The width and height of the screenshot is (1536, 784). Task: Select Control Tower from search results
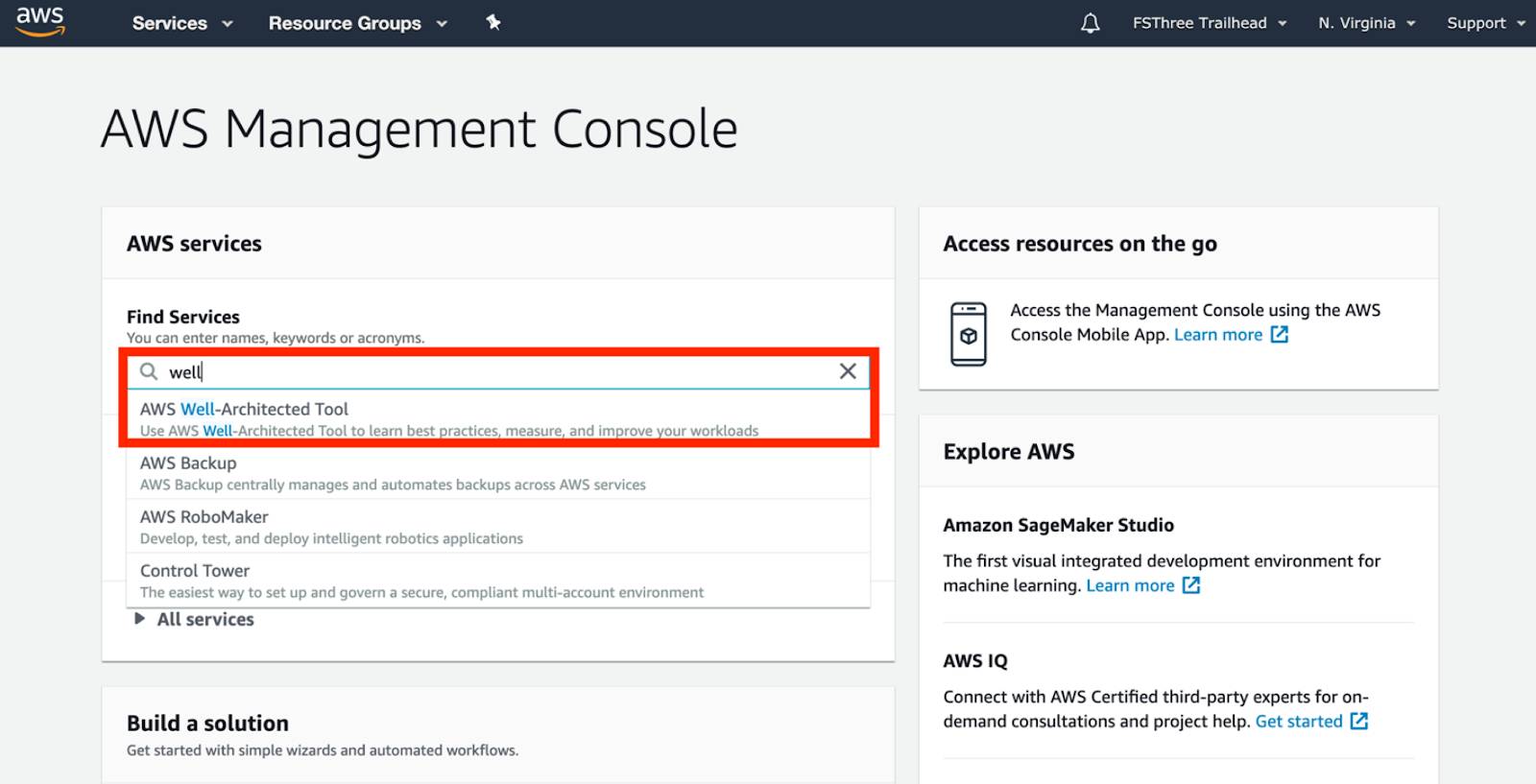[x=498, y=580]
